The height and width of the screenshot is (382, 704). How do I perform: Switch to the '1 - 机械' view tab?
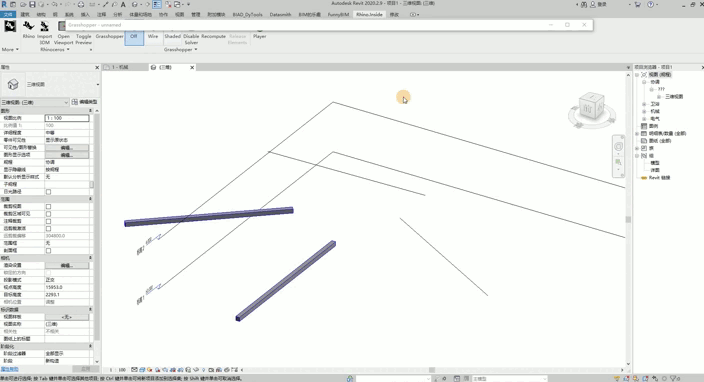coord(120,67)
